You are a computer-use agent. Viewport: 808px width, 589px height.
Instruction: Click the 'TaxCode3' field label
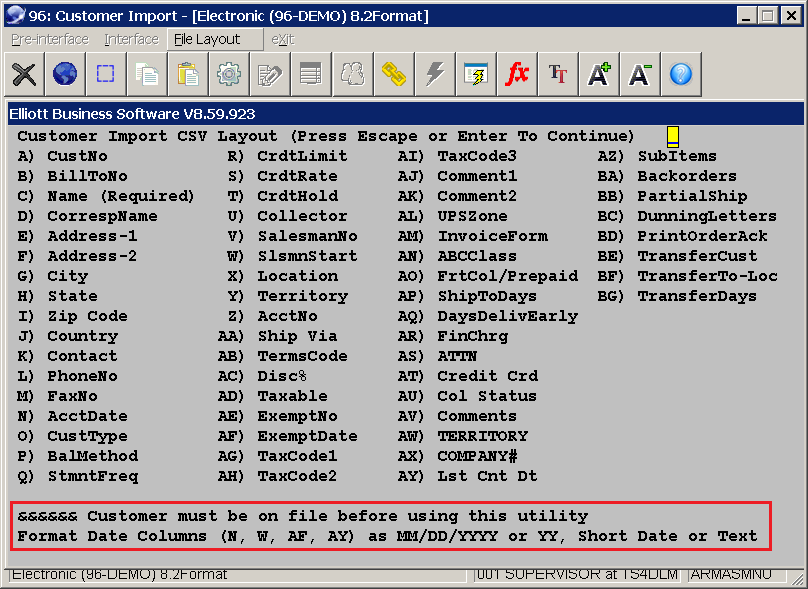[477, 156]
